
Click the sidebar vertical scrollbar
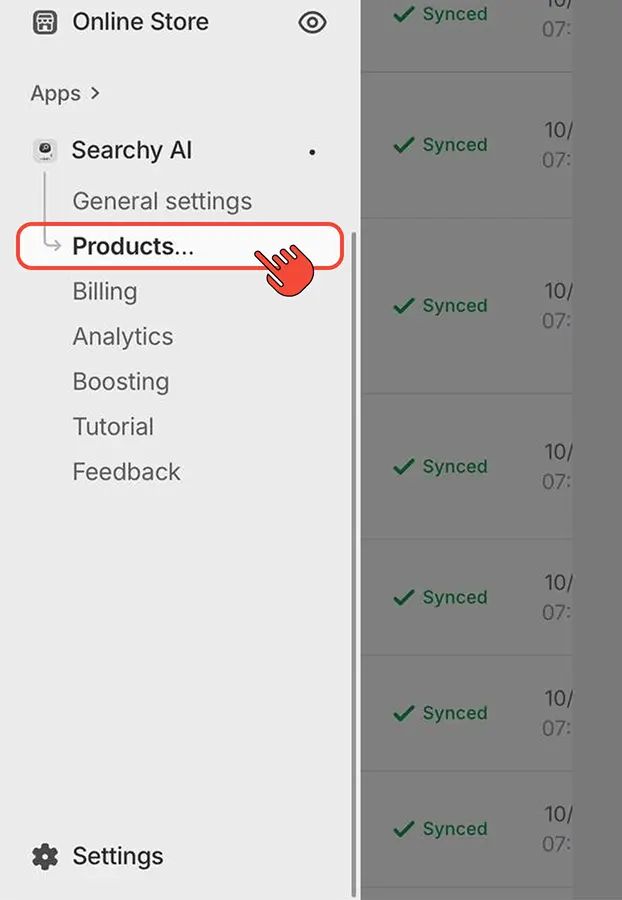tap(354, 560)
